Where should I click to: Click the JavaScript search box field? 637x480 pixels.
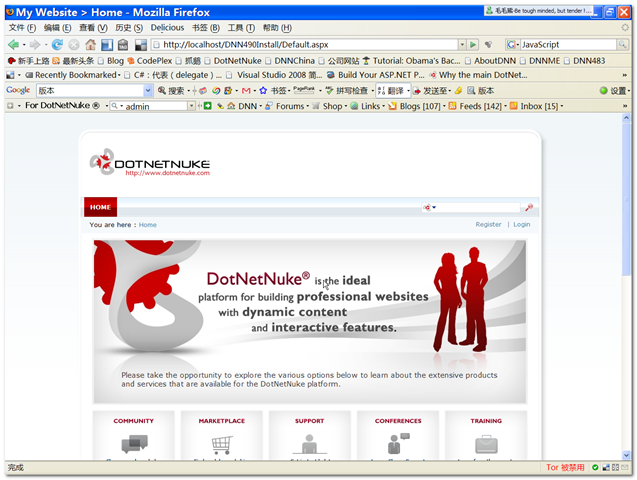[x=568, y=44]
